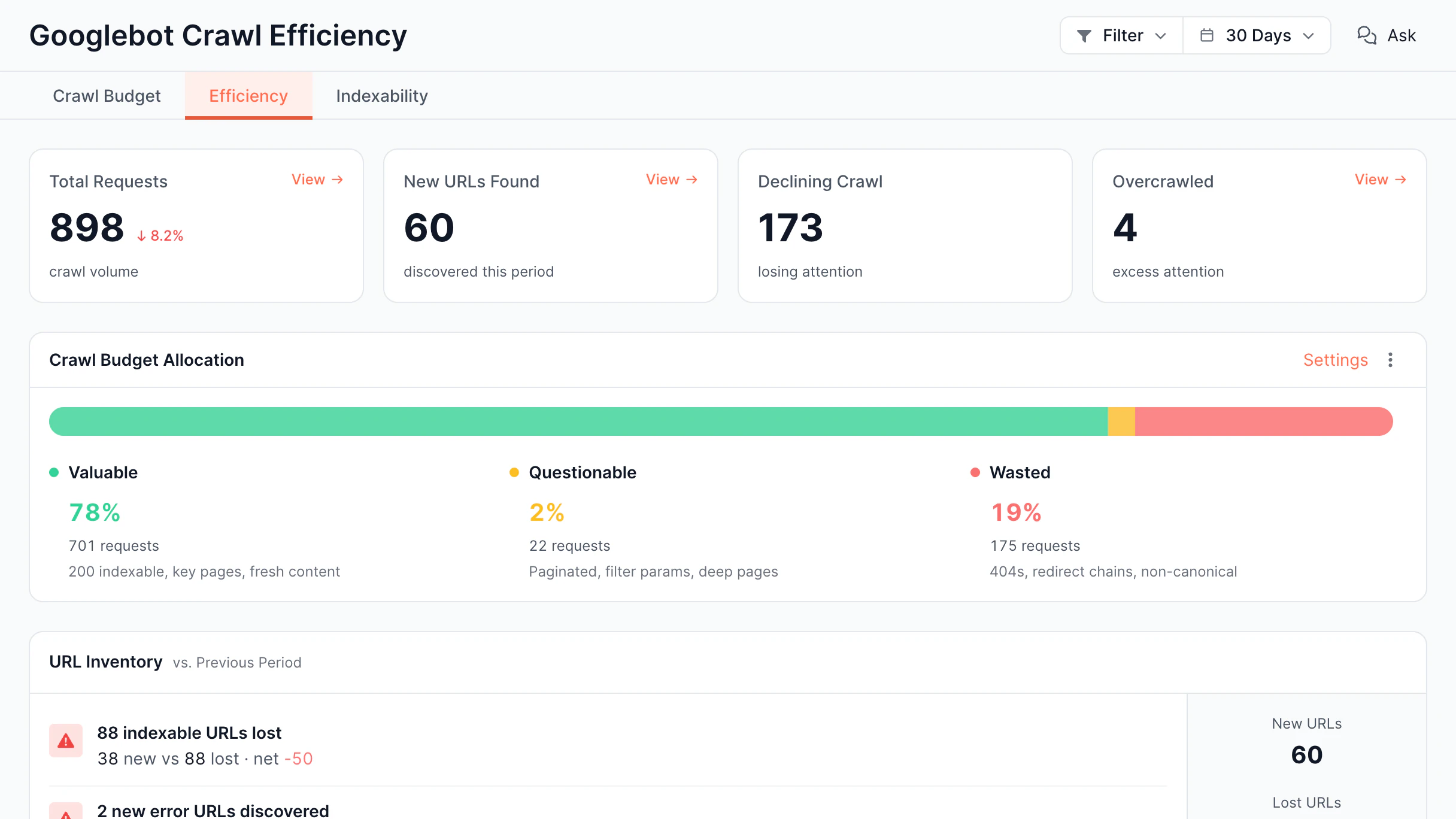Click 'Lost URLs' label in side panel

coord(1307,803)
